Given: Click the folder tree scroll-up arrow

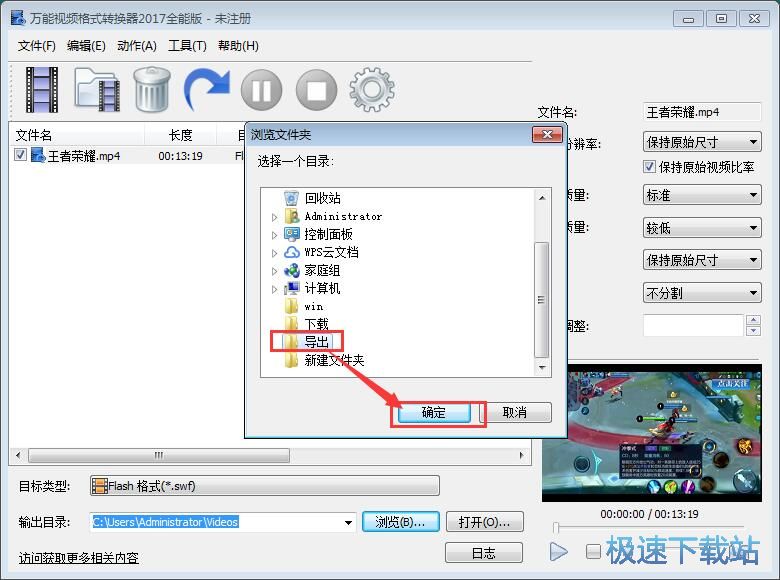Looking at the screenshot, I should coord(542,198).
